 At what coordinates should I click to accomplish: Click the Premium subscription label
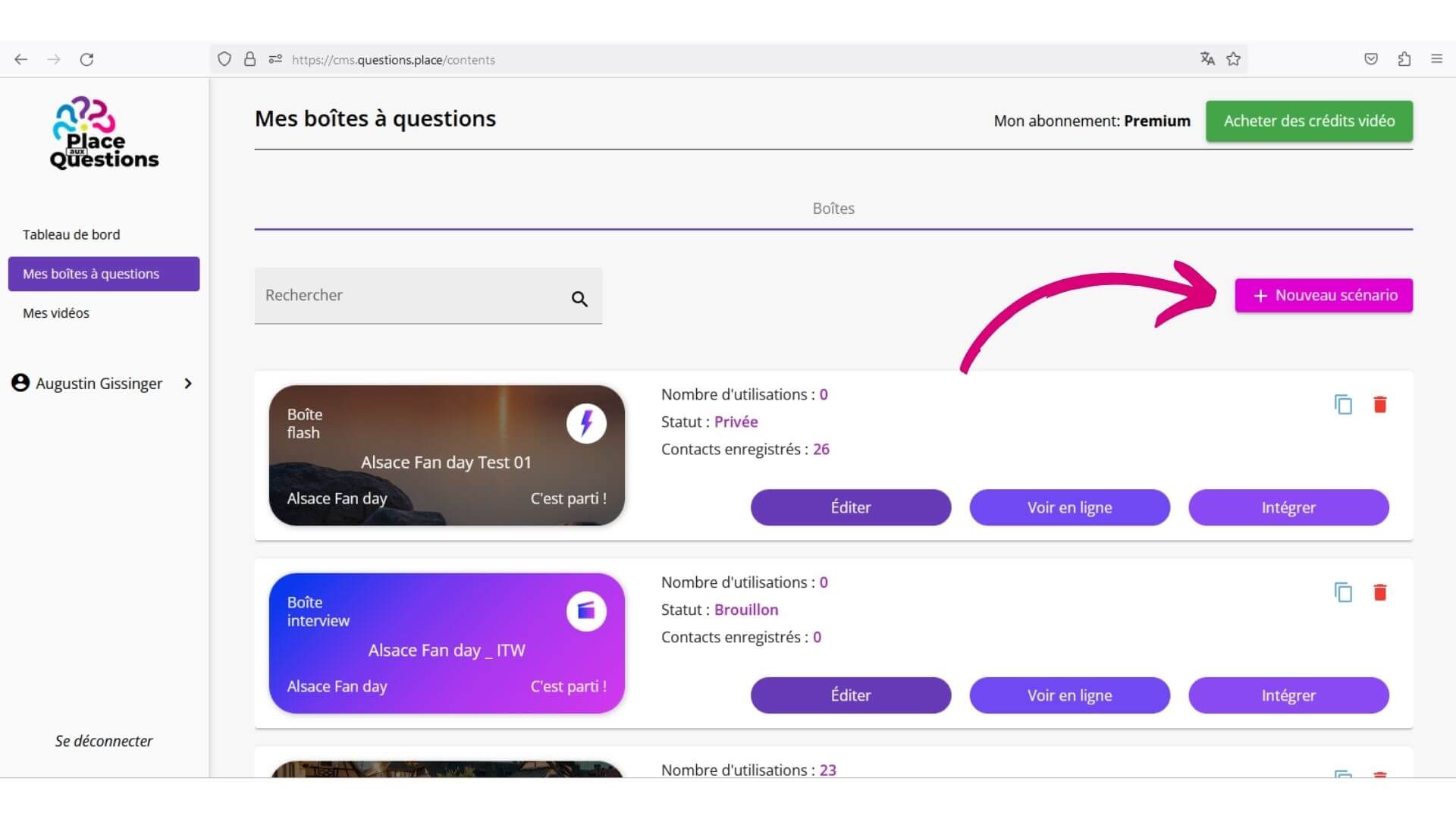(x=1157, y=121)
